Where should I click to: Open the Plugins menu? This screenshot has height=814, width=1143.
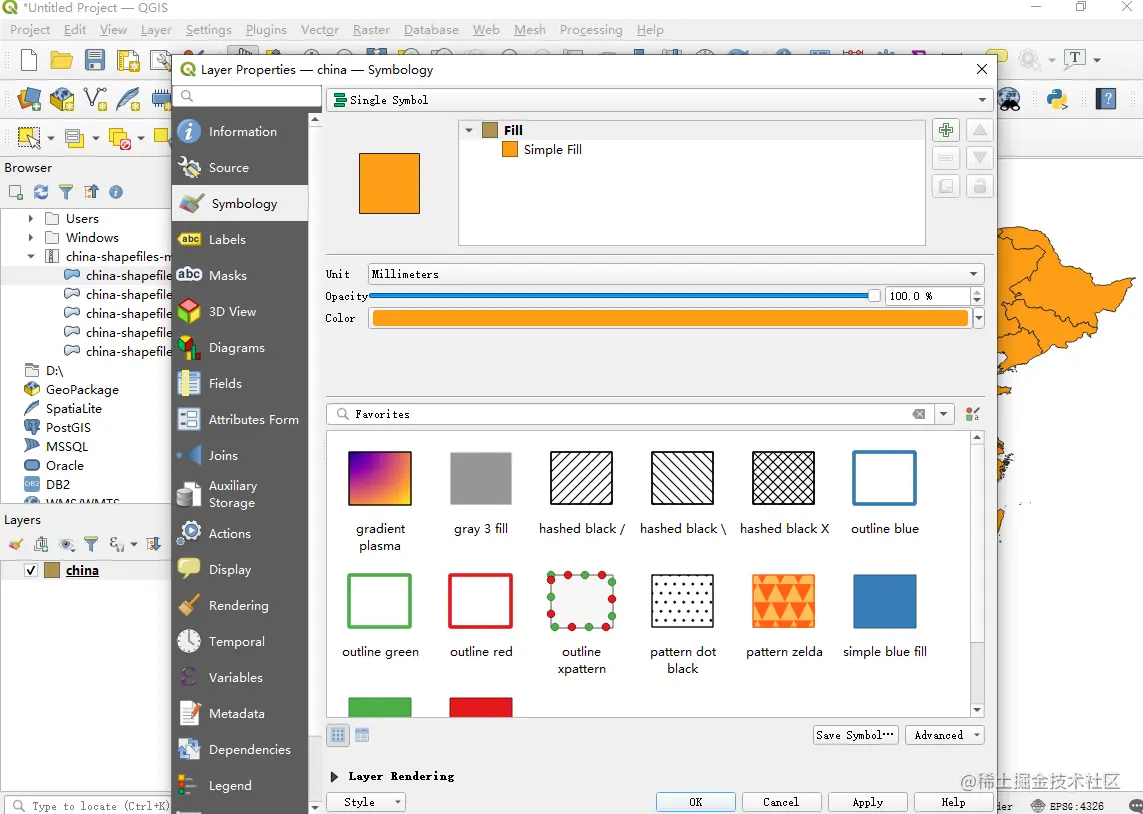click(x=266, y=30)
